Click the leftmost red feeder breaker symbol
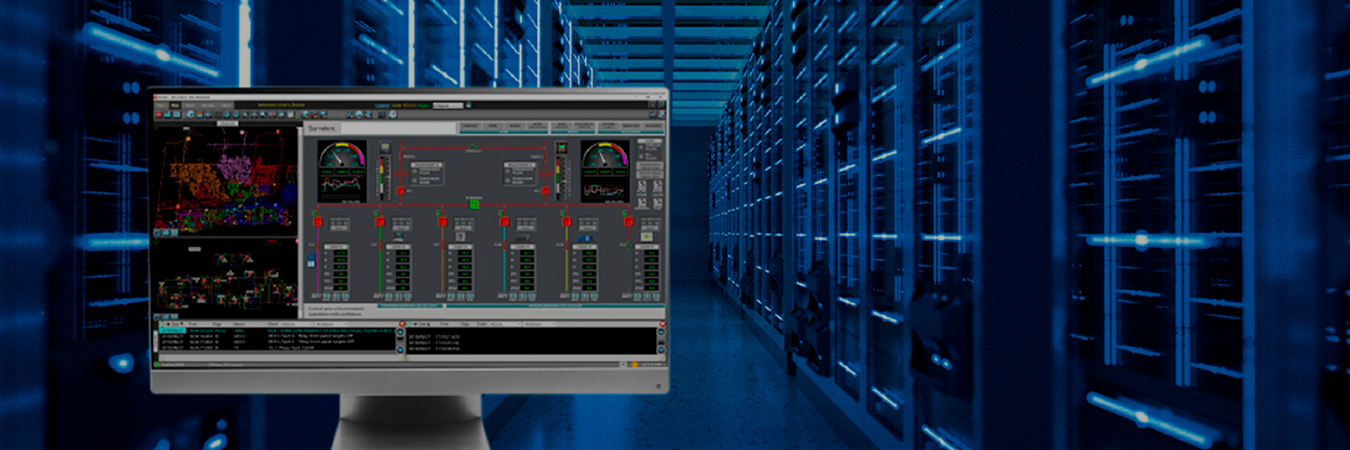 318,221
